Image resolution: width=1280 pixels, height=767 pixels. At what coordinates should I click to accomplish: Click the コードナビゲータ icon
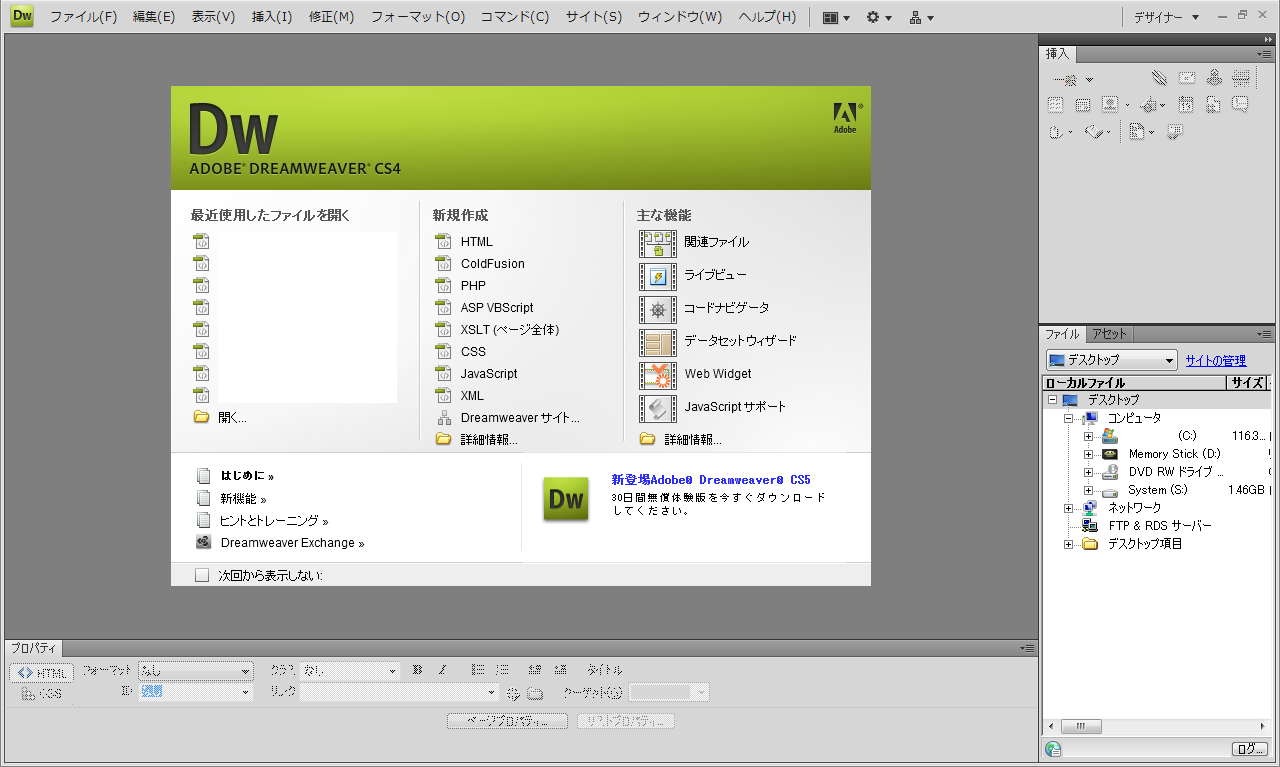click(x=658, y=308)
